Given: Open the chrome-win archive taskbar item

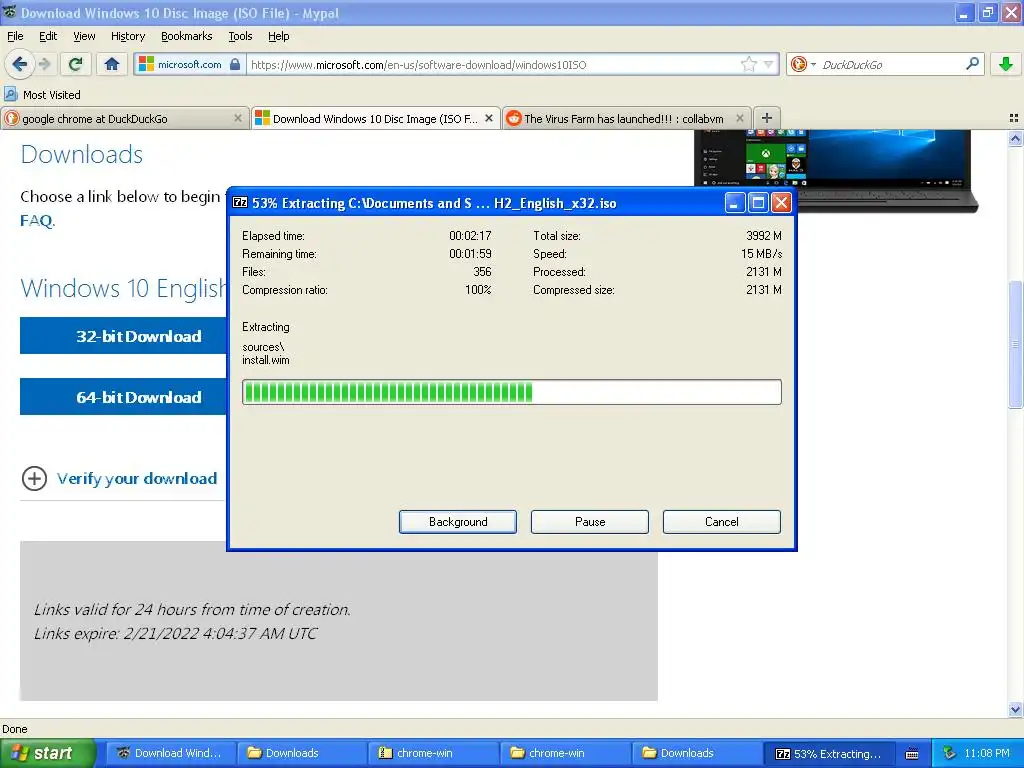Looking at the screenshot, I should (432, 753).
